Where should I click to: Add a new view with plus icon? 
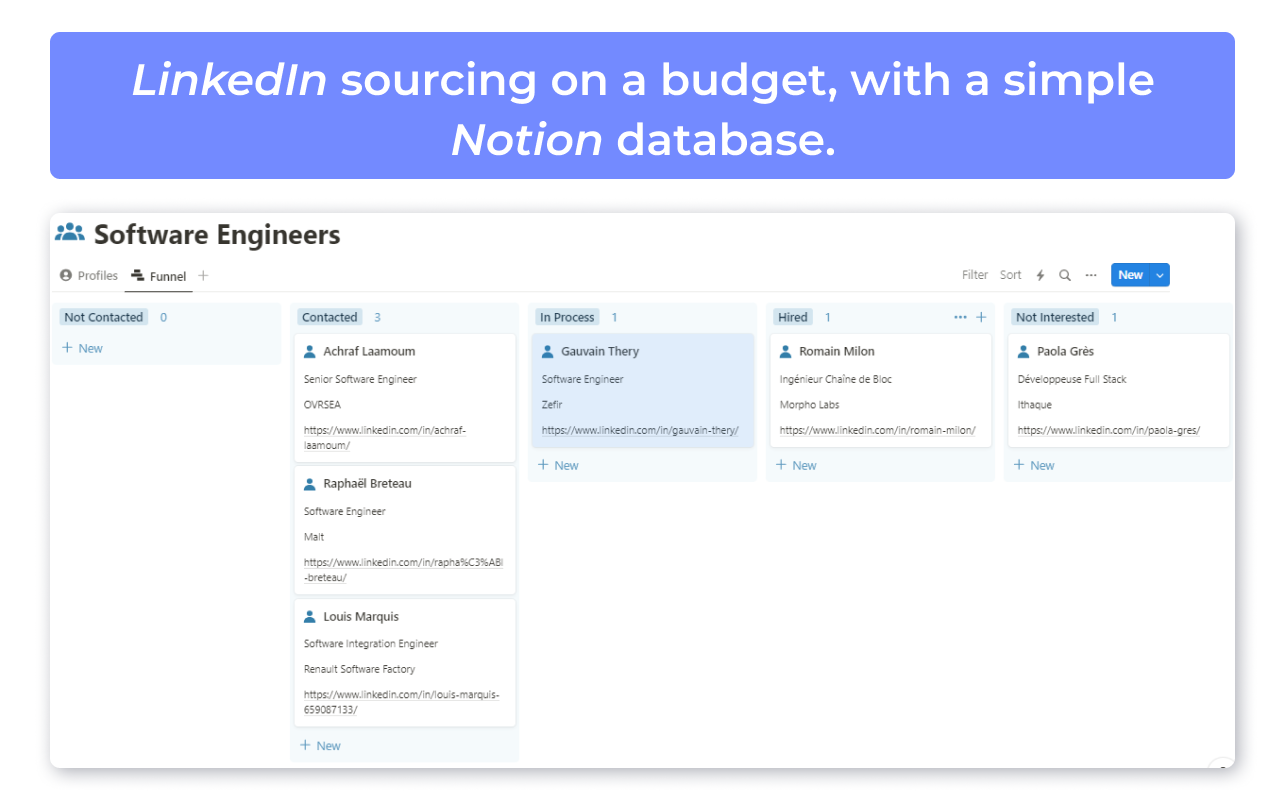(x=203, y=275)
